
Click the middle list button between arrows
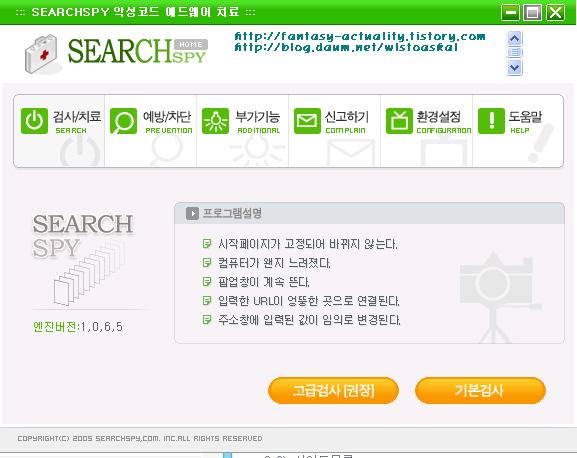pos(514,52)
